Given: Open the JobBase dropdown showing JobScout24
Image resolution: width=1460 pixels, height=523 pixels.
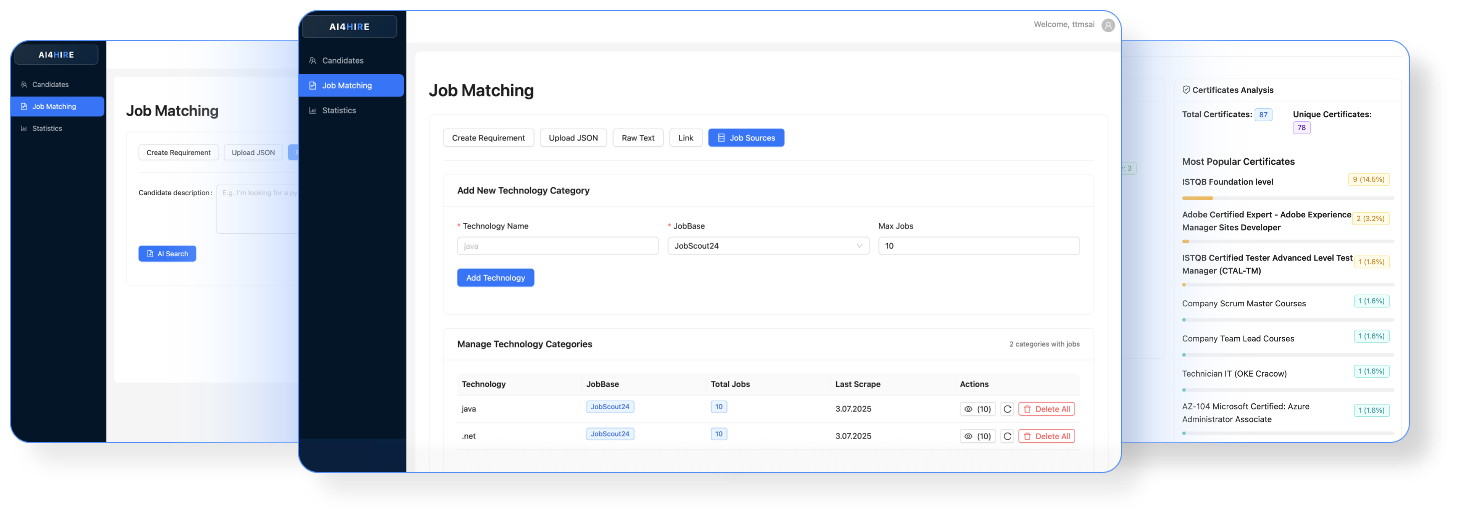Looking at the screenshot, I should point(768,246).
